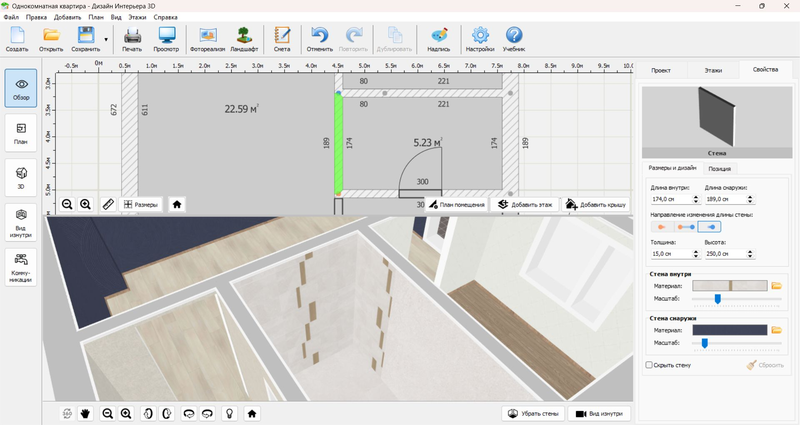Click the Добавить этаж button
800x425 pixels.
coord(525,204)
